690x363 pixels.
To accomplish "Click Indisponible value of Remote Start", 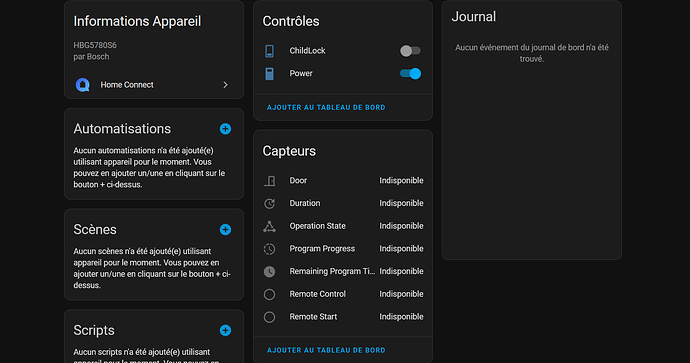I will (x=401, y=317).
